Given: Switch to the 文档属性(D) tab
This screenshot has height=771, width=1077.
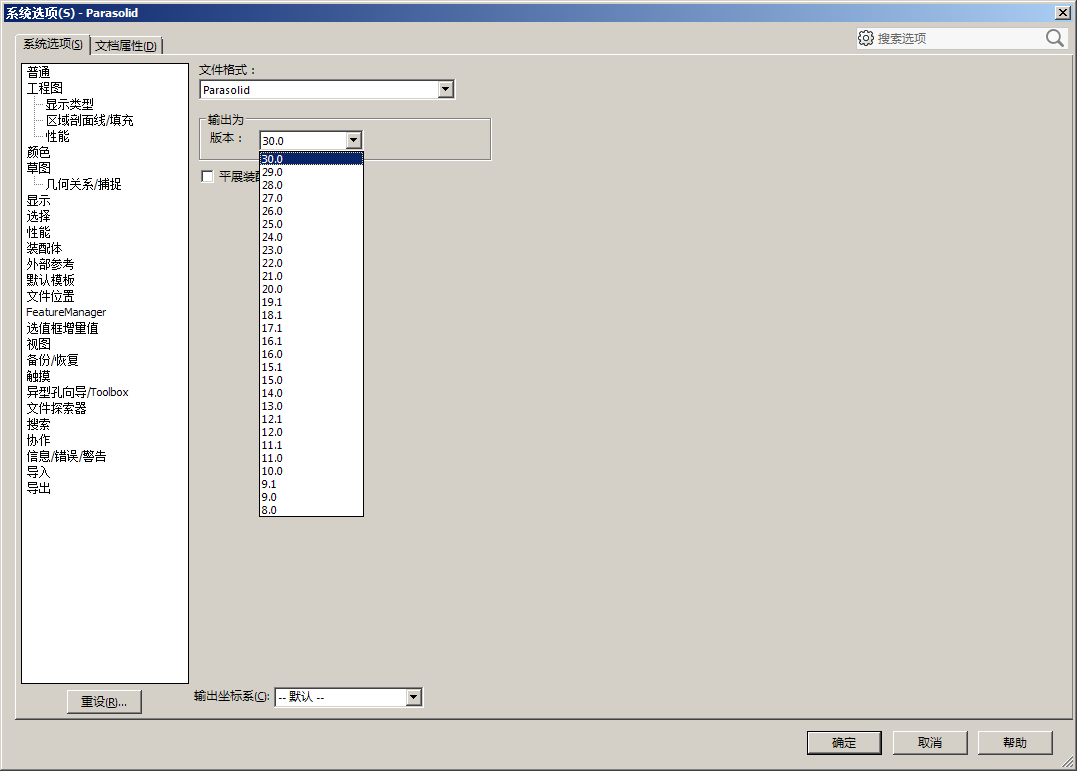Looking at the screenshot, I should pos(126,45).
